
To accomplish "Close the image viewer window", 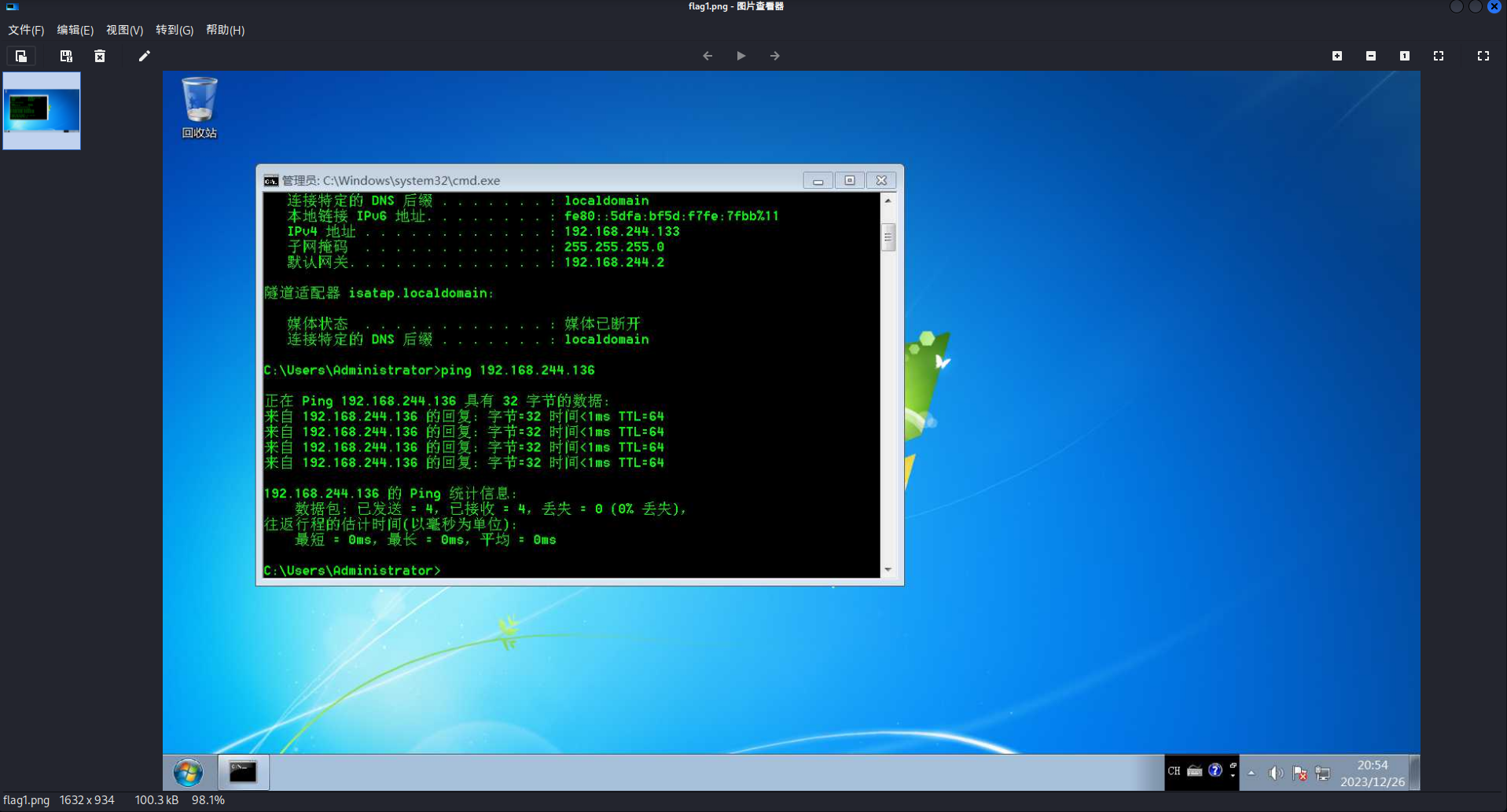I will click(x=1494, y=6).
